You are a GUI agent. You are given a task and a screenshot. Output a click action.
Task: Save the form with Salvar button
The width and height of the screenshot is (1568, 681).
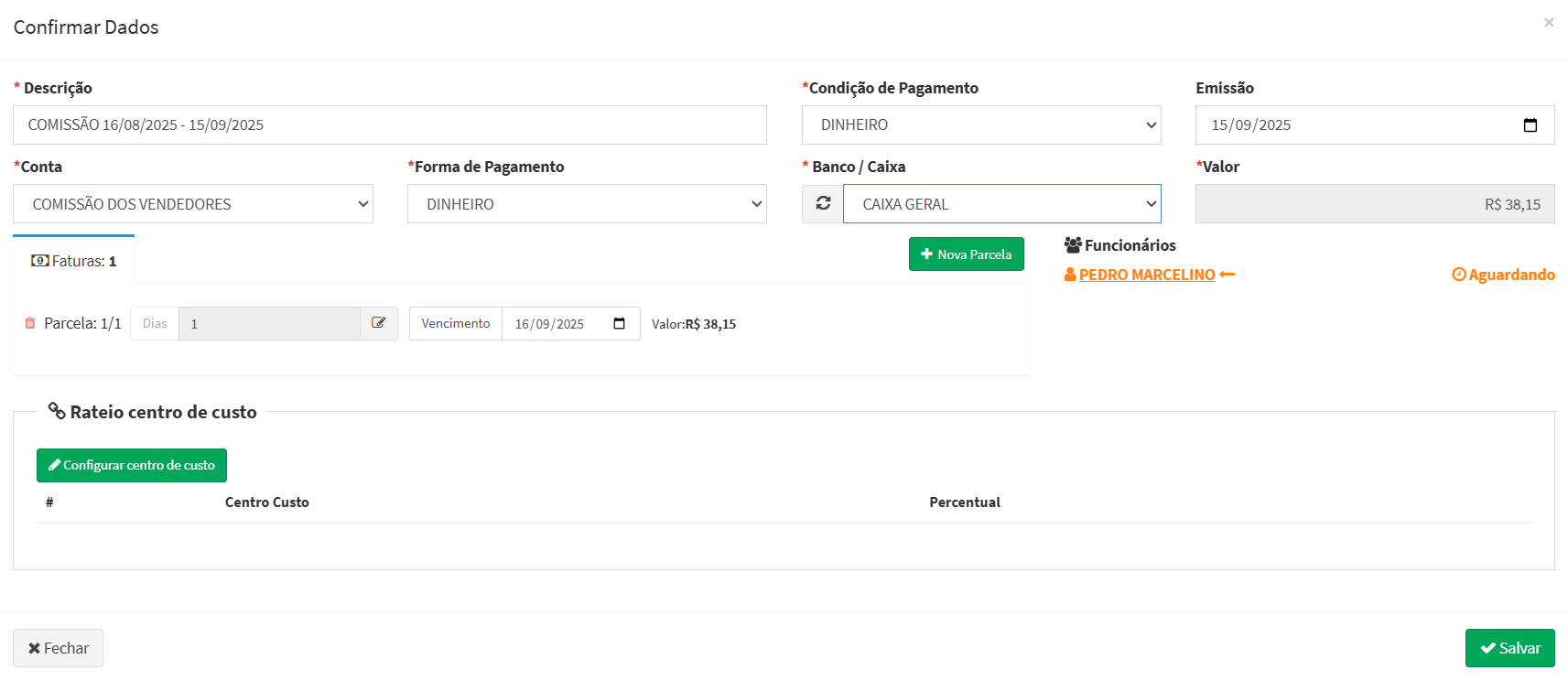tap(1509, 648)
